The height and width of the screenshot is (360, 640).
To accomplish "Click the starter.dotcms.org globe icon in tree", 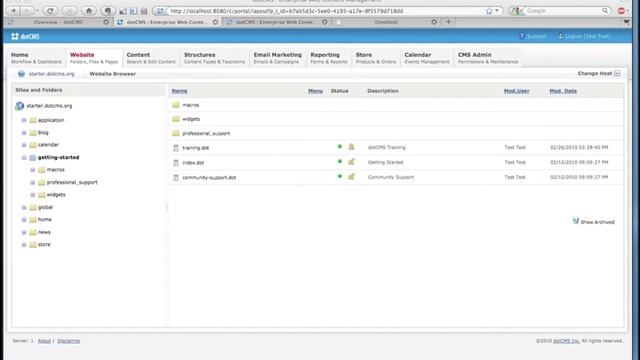I will point(19,106).
